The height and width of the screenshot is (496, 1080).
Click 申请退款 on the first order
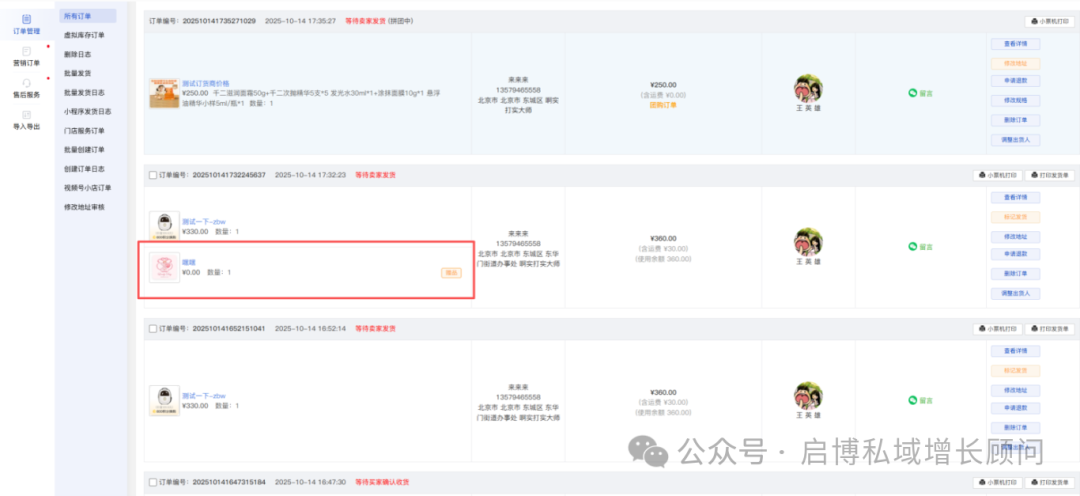coord(1015,81)
